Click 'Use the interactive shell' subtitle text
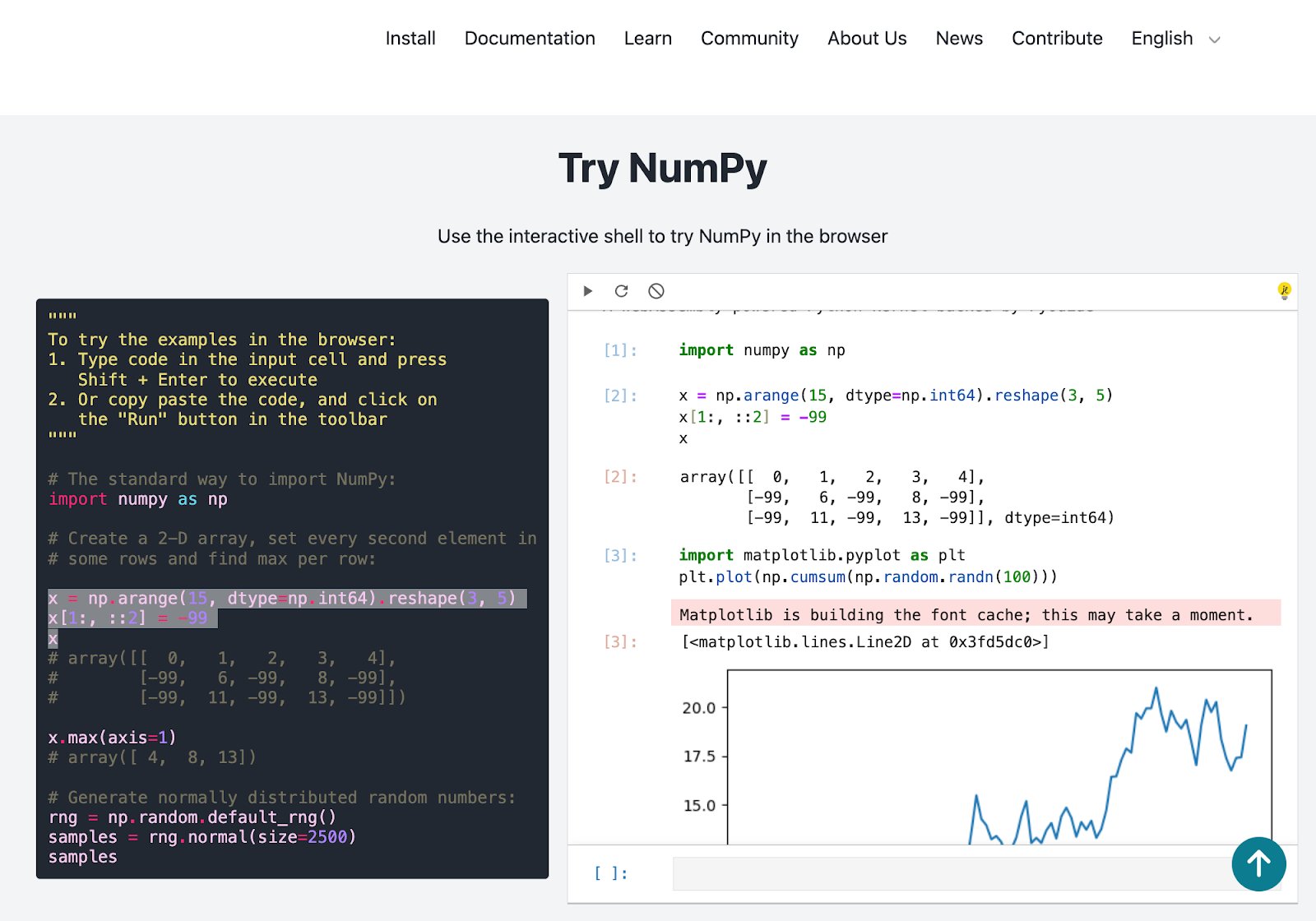This screenshot has width=1316, height=921. (662, 237)
